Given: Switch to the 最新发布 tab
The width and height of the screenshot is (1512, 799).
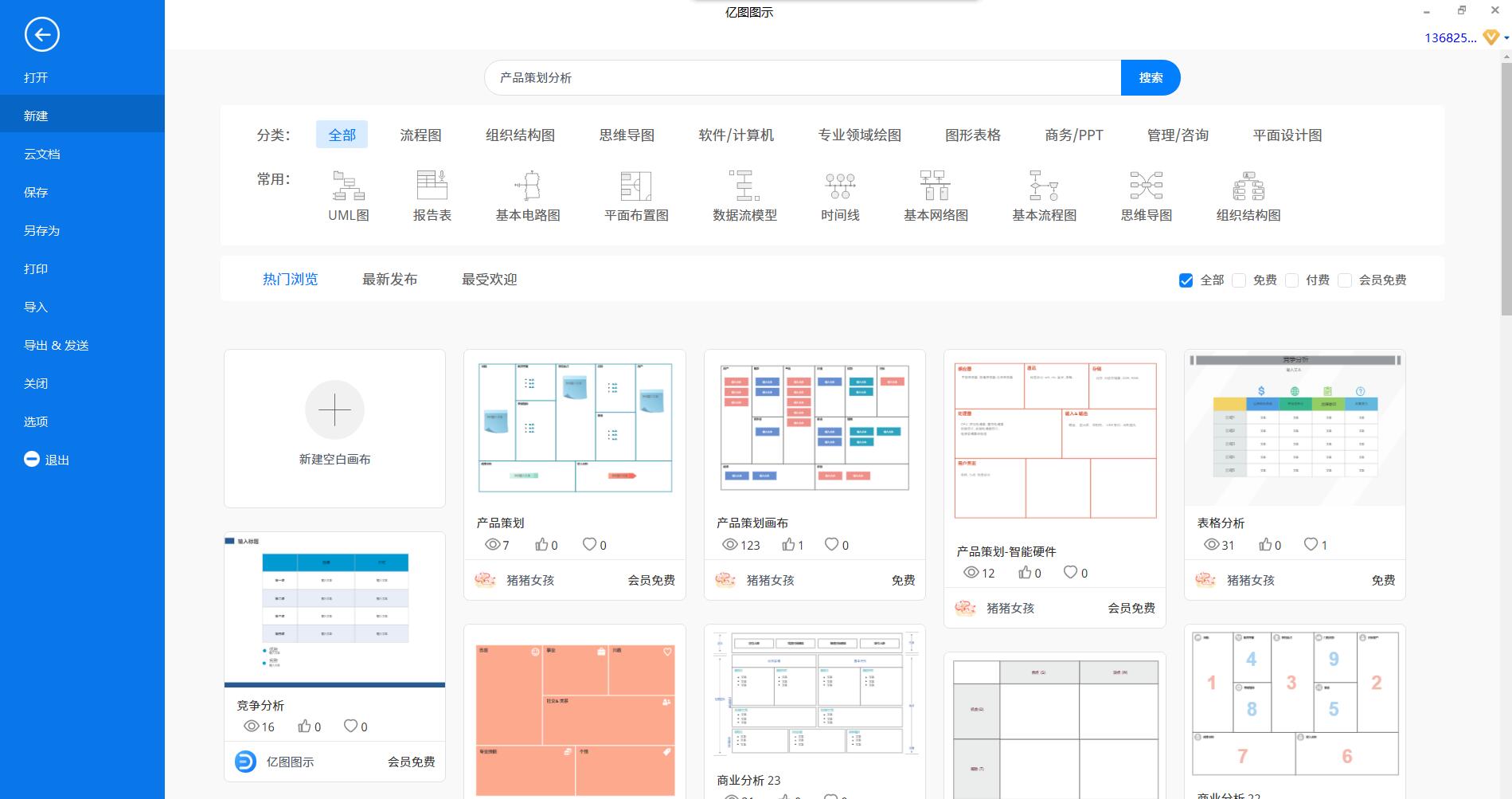Looking at the screenshot, I should pyautogui.click(x=390, y=279).
